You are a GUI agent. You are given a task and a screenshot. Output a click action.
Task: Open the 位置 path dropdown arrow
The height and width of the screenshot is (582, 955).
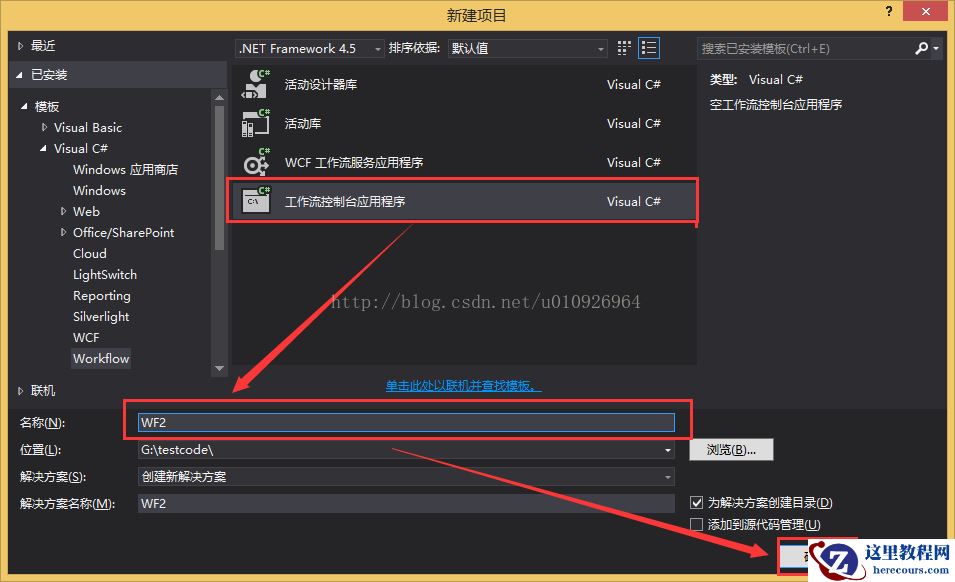pos(667,450)
